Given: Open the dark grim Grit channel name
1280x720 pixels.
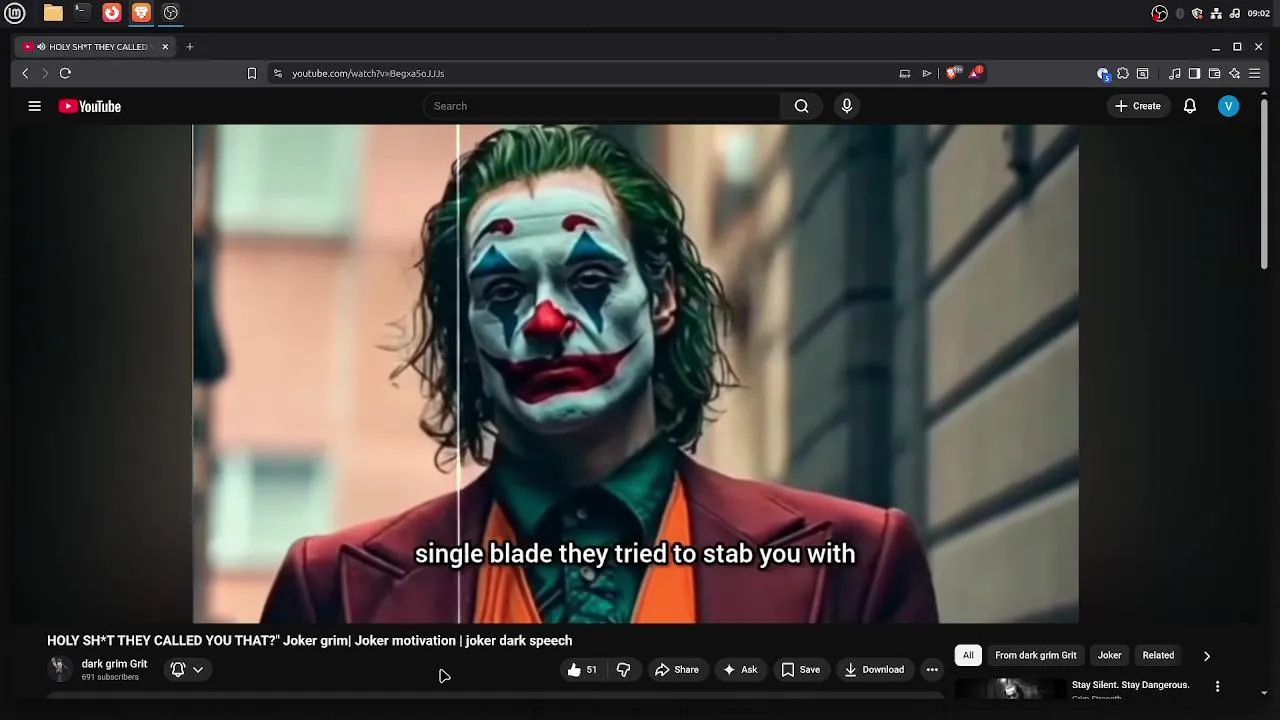Looking at the screenshot, I should click(114, 664).
